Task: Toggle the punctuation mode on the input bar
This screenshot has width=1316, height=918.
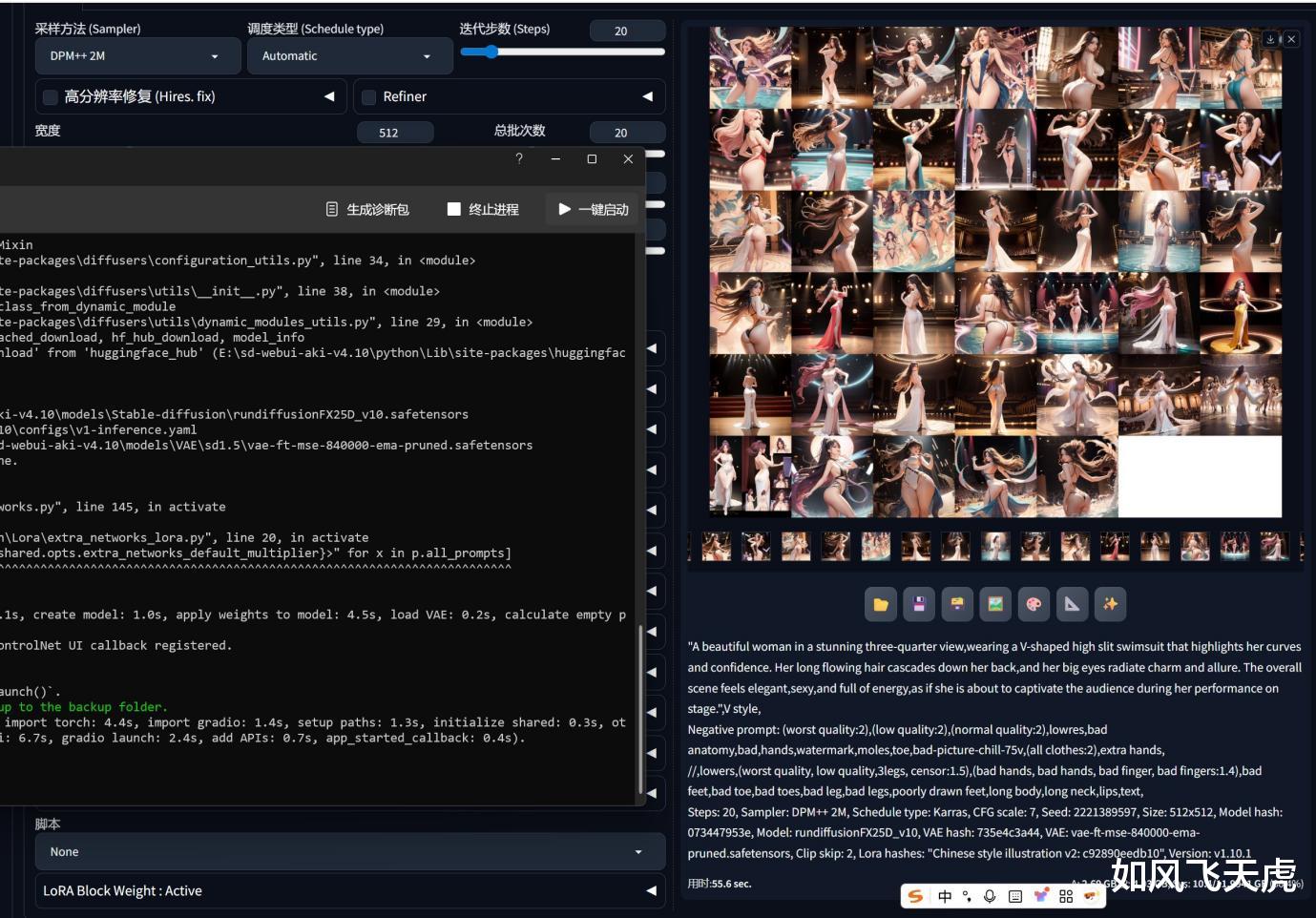Action: coord(967,896)
